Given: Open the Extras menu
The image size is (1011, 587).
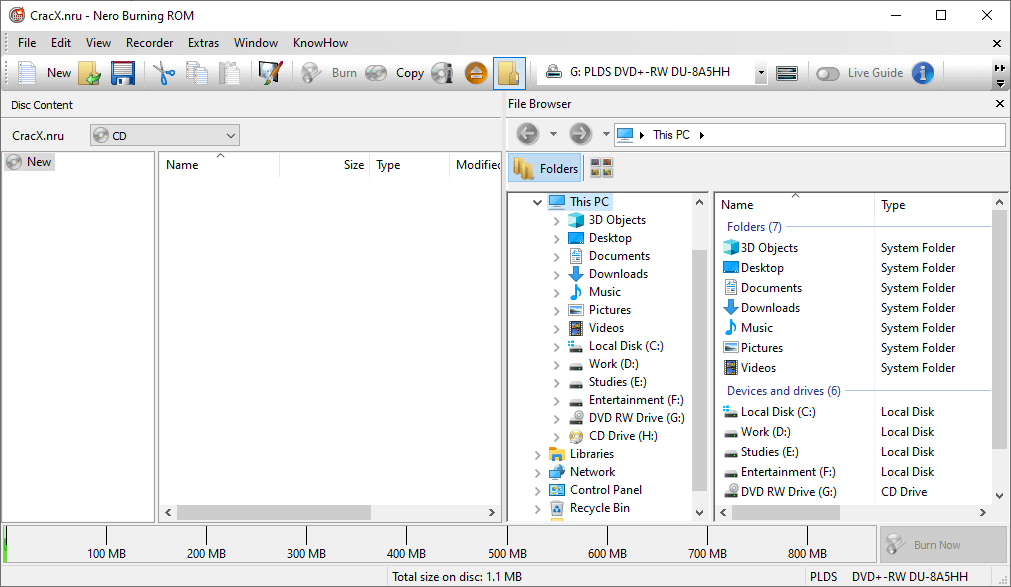Looking at the screenshot, I should (x=203, y=43).
